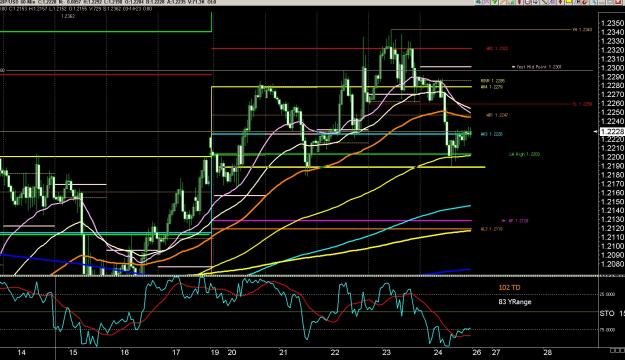Viewport: 625px width, 360px height.
Task: Select date 22 on the time axis
Action: 335,352
